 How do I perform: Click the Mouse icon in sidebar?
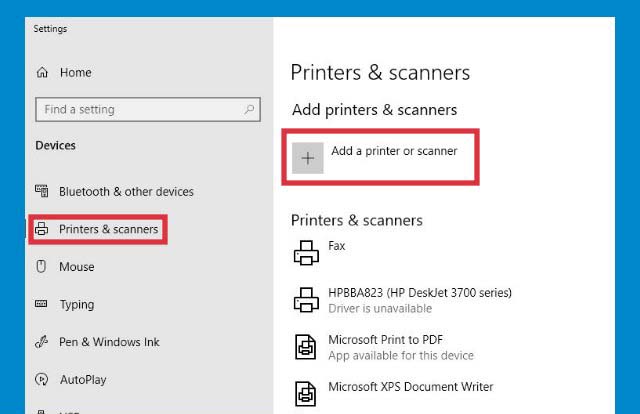[x=41, y=266]
